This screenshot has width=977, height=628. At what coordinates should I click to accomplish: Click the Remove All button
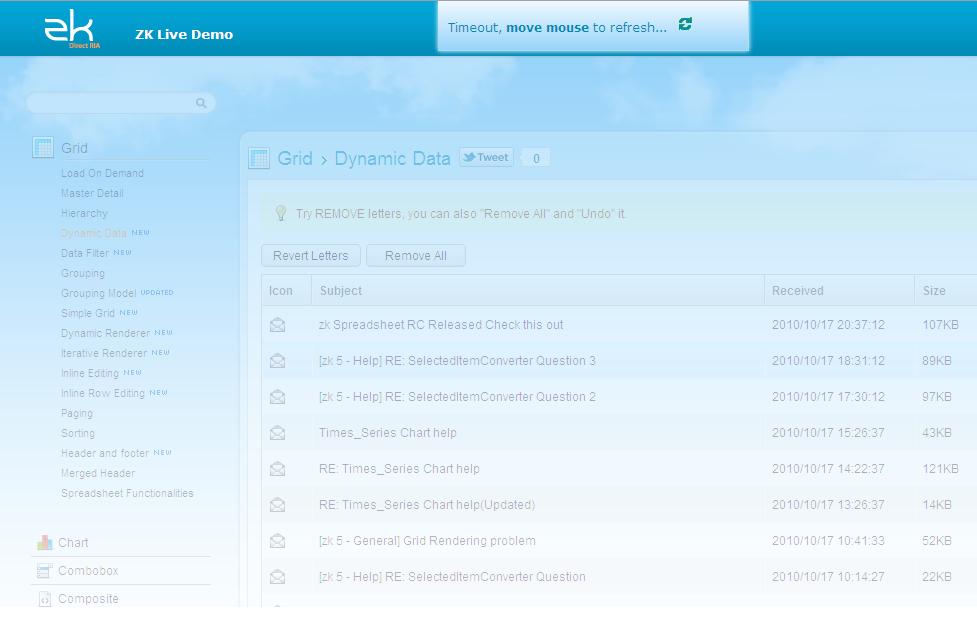click(416, 255)
